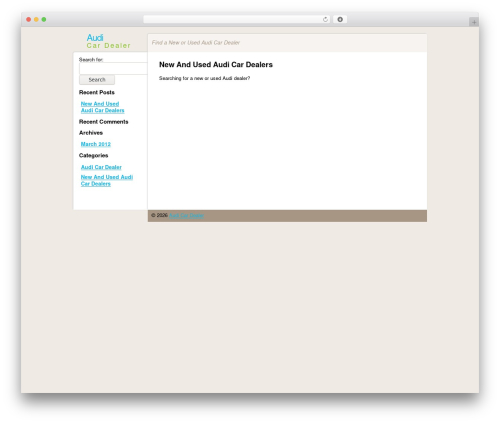Open the browser download icon
The height and width of the screenshot is (423, 500).
pos(340,19)
